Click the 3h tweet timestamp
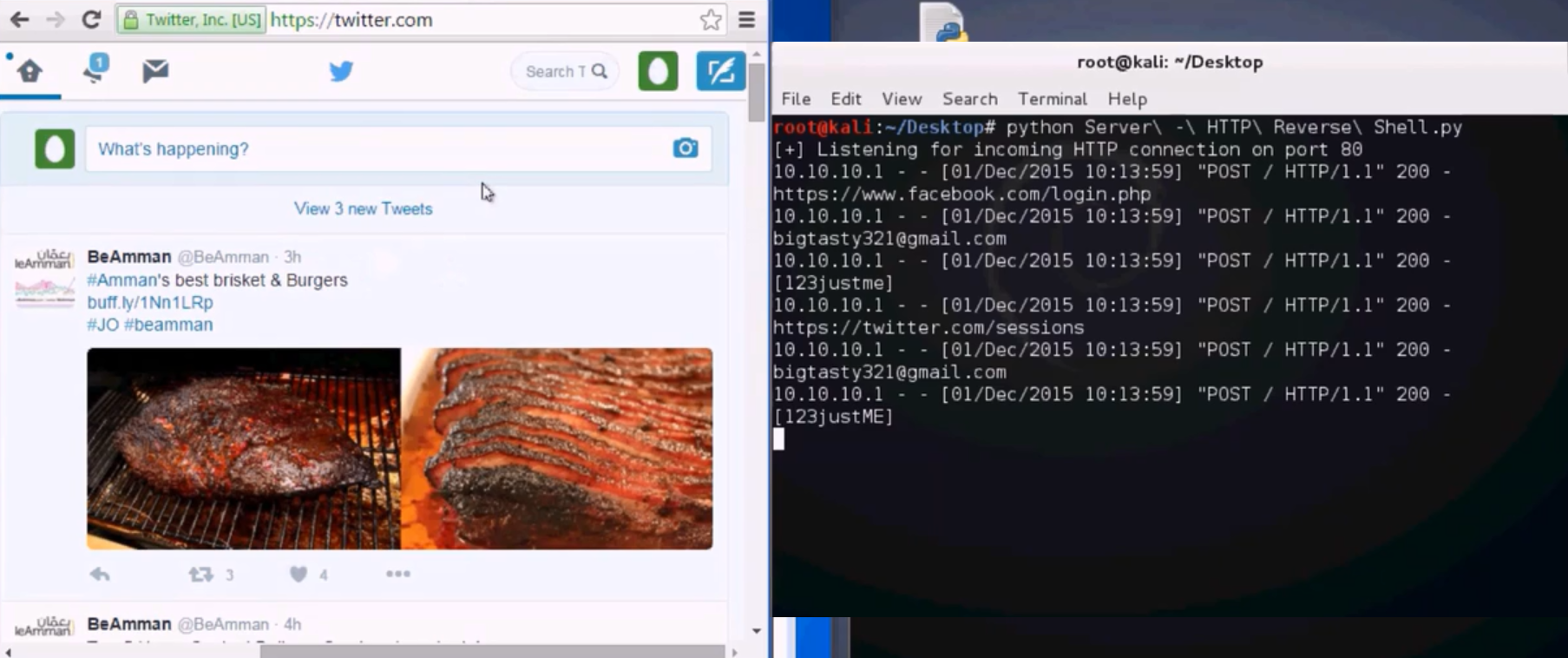The width and height of the screenshot is (1568, 658). point(292,257)
